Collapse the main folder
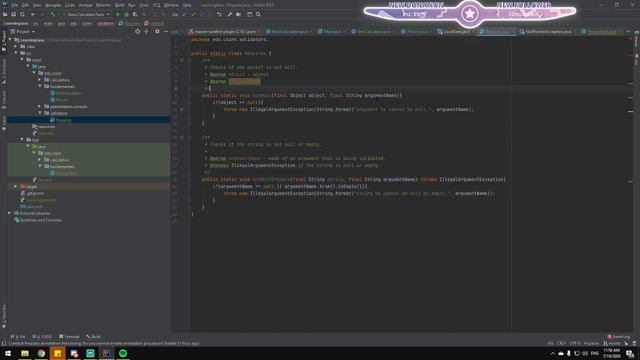640x360 pixels. [x=22, y=60]
